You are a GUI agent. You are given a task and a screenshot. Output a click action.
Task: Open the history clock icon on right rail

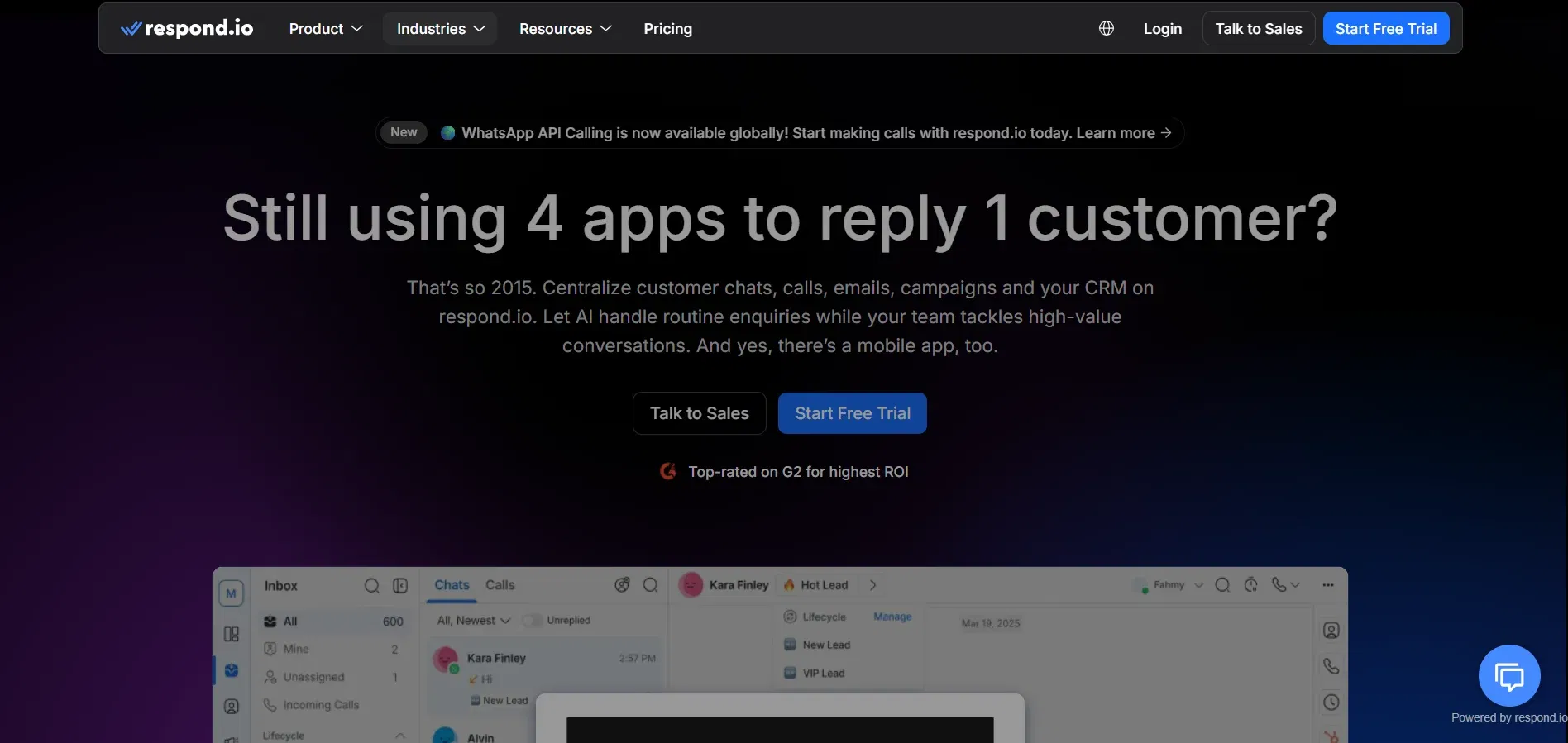coord(1331,703)
